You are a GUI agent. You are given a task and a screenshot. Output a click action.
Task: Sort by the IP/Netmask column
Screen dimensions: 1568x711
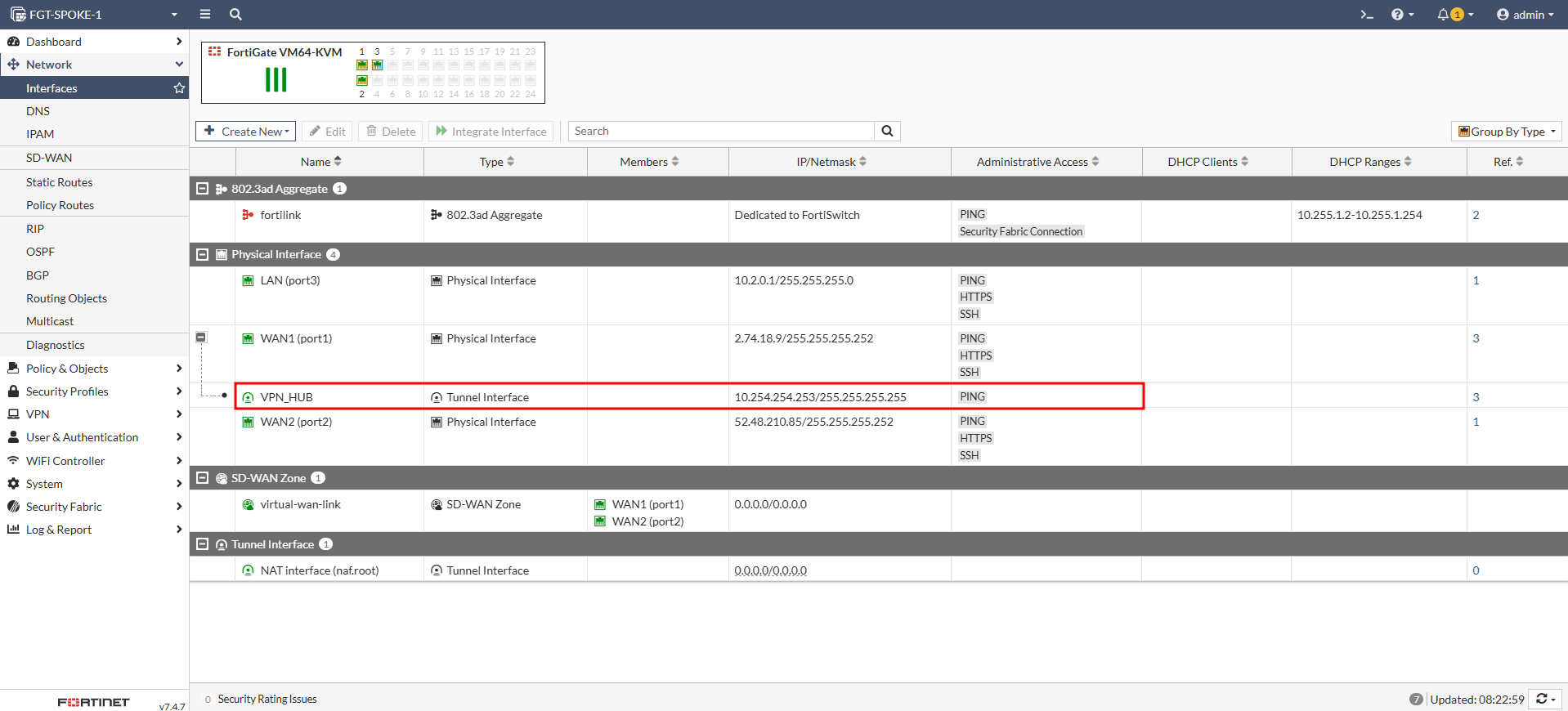click(x=831, y=162)
